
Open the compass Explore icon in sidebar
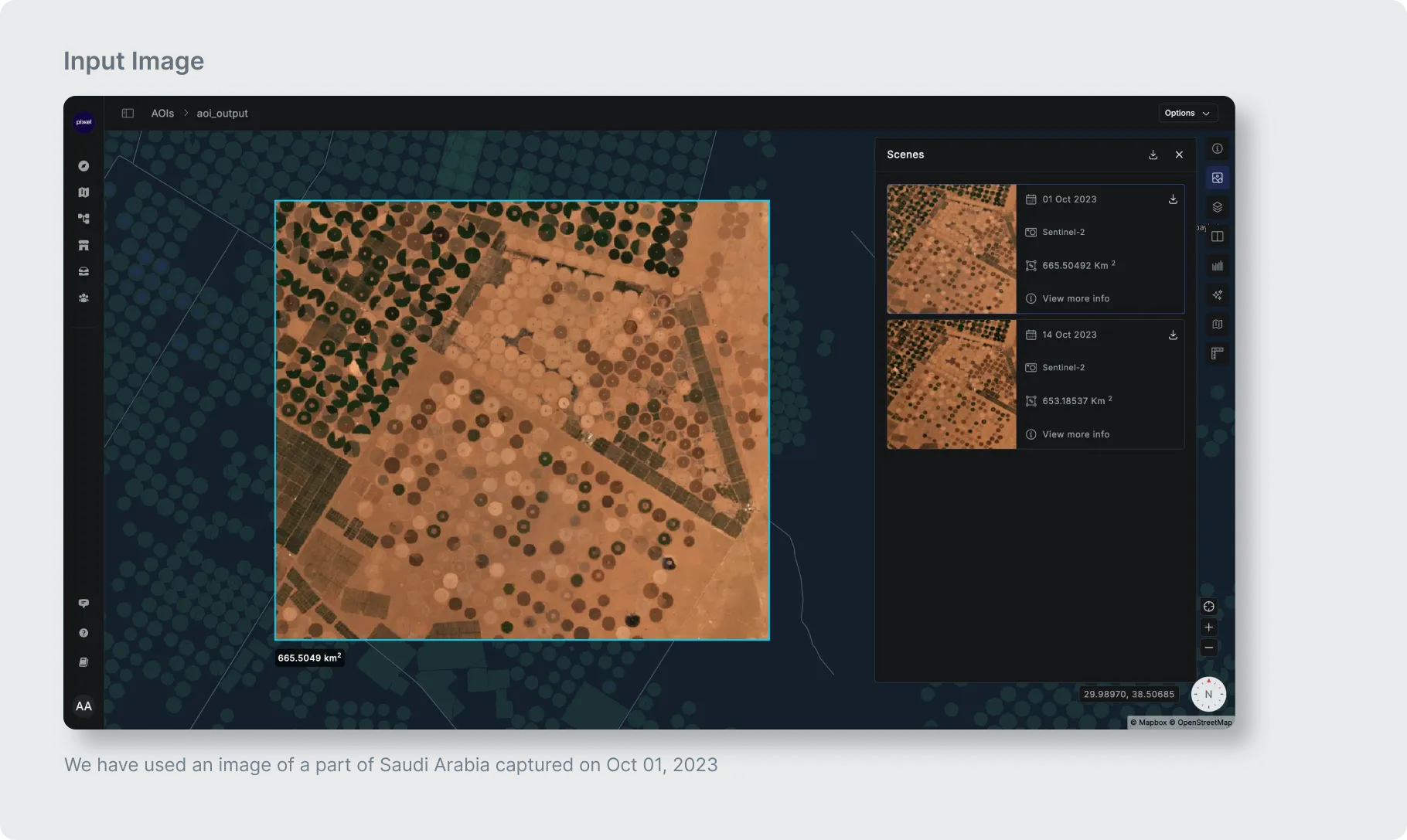coord(83,166)
